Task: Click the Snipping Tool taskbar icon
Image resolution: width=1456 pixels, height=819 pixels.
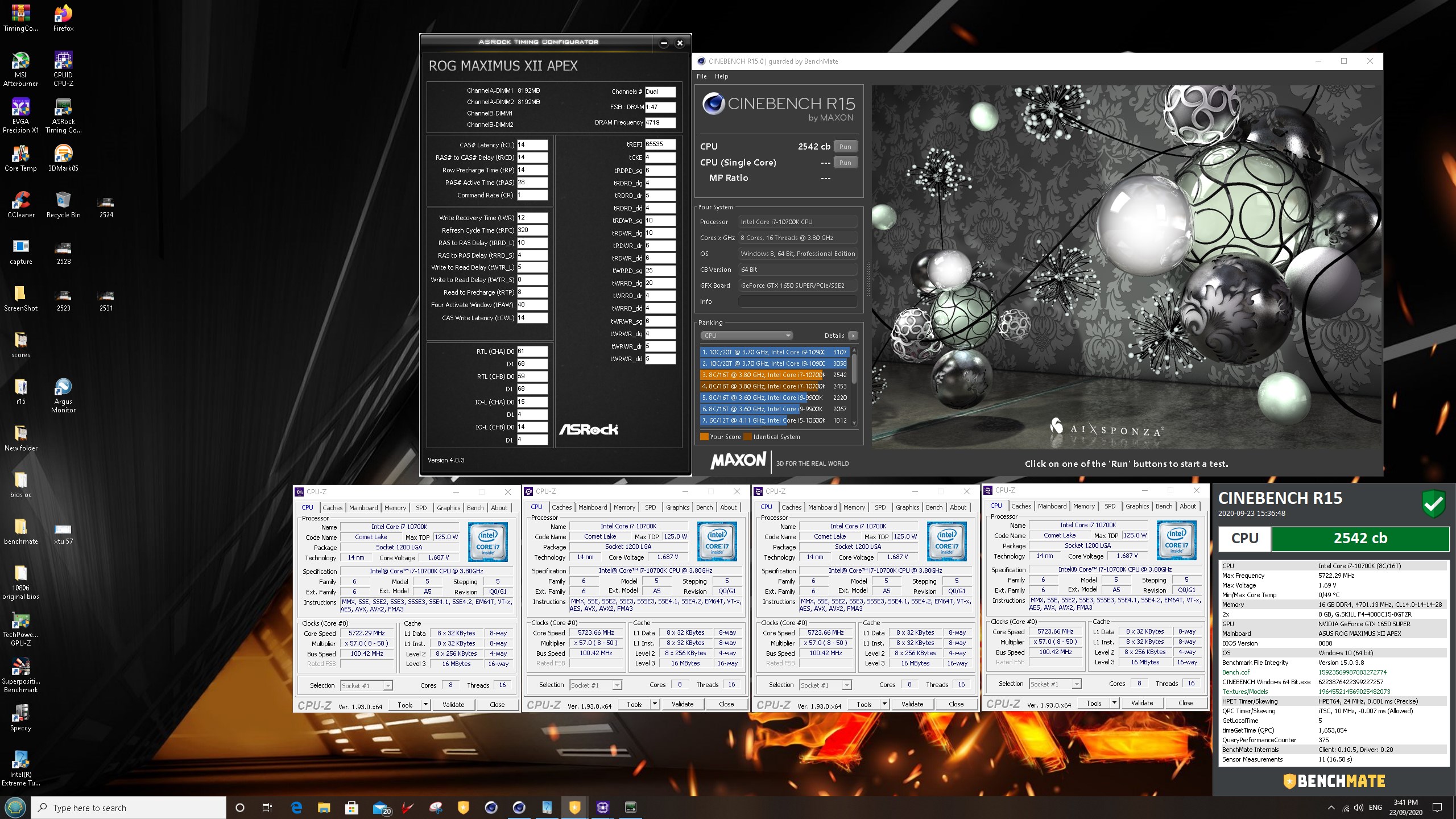Action: tap(436, 807)
